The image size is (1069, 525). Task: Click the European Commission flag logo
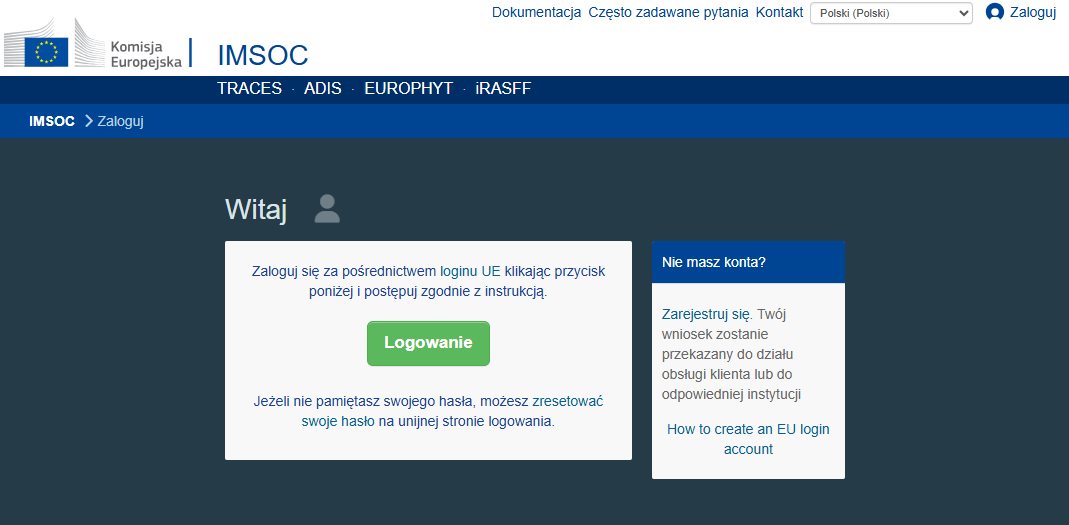[x=46, y=52]
